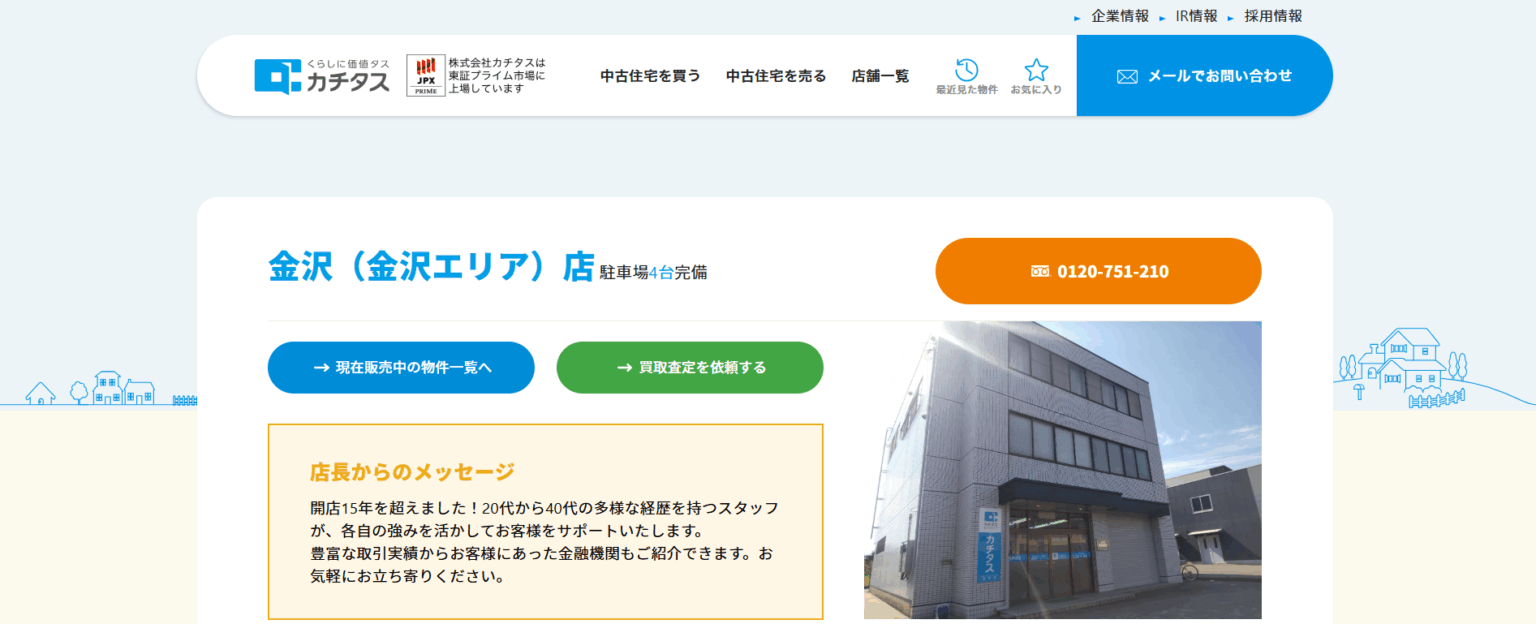Open the IR情報 link
This screenshot has width=1536, height=624.
[x=1196, y=16]
